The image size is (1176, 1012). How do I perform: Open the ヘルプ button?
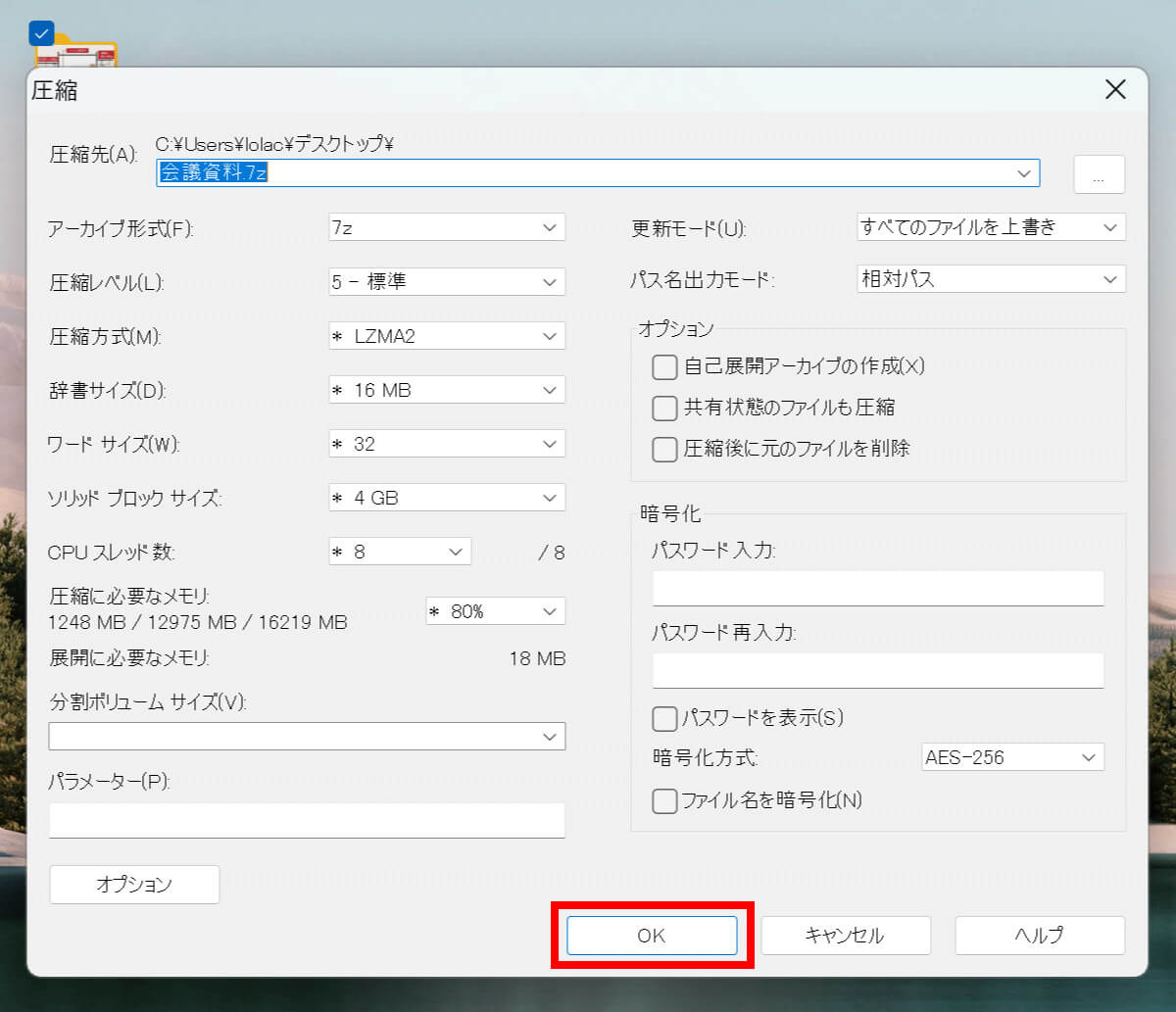pyautogui.click(x=1040, y=936)
